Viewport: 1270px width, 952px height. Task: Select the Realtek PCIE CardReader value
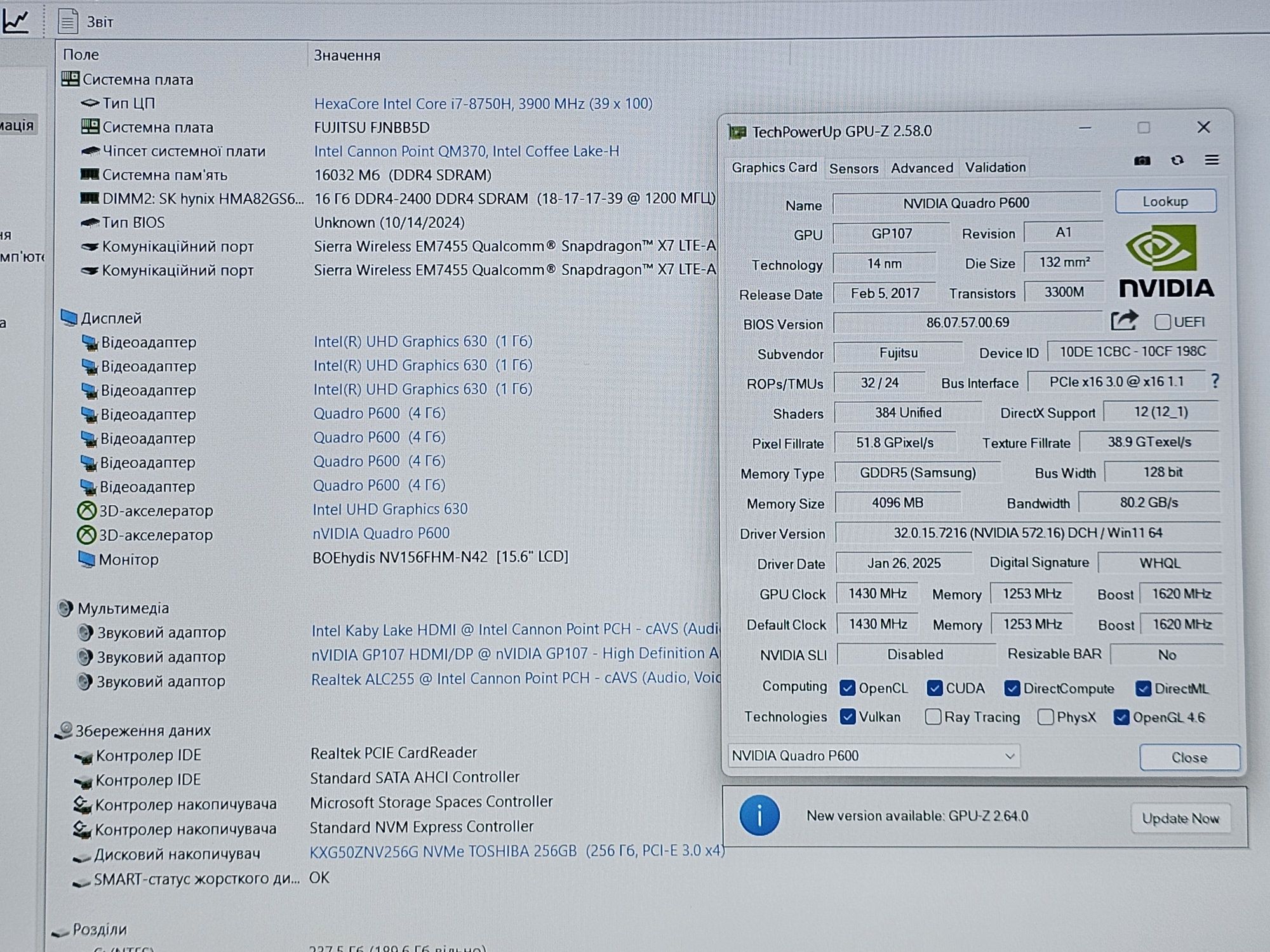tap(393, 753)
